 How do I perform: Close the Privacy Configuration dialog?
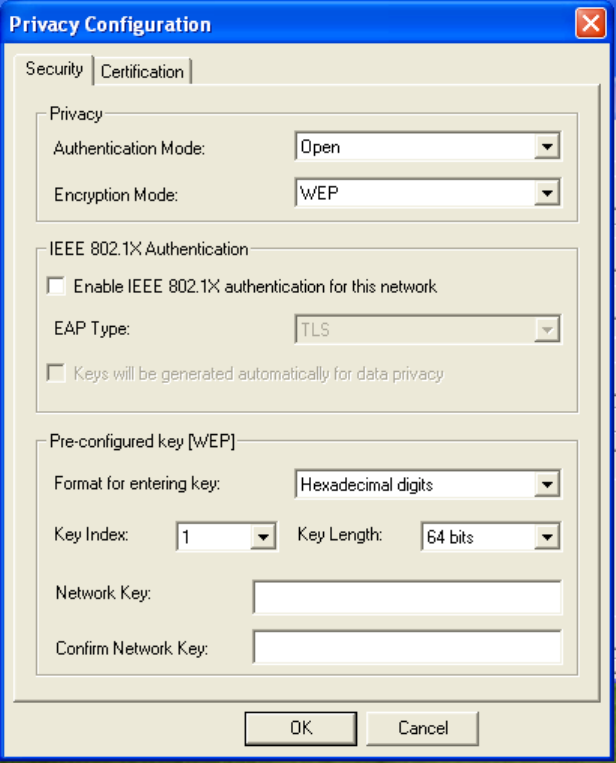[x=589, y=24]
